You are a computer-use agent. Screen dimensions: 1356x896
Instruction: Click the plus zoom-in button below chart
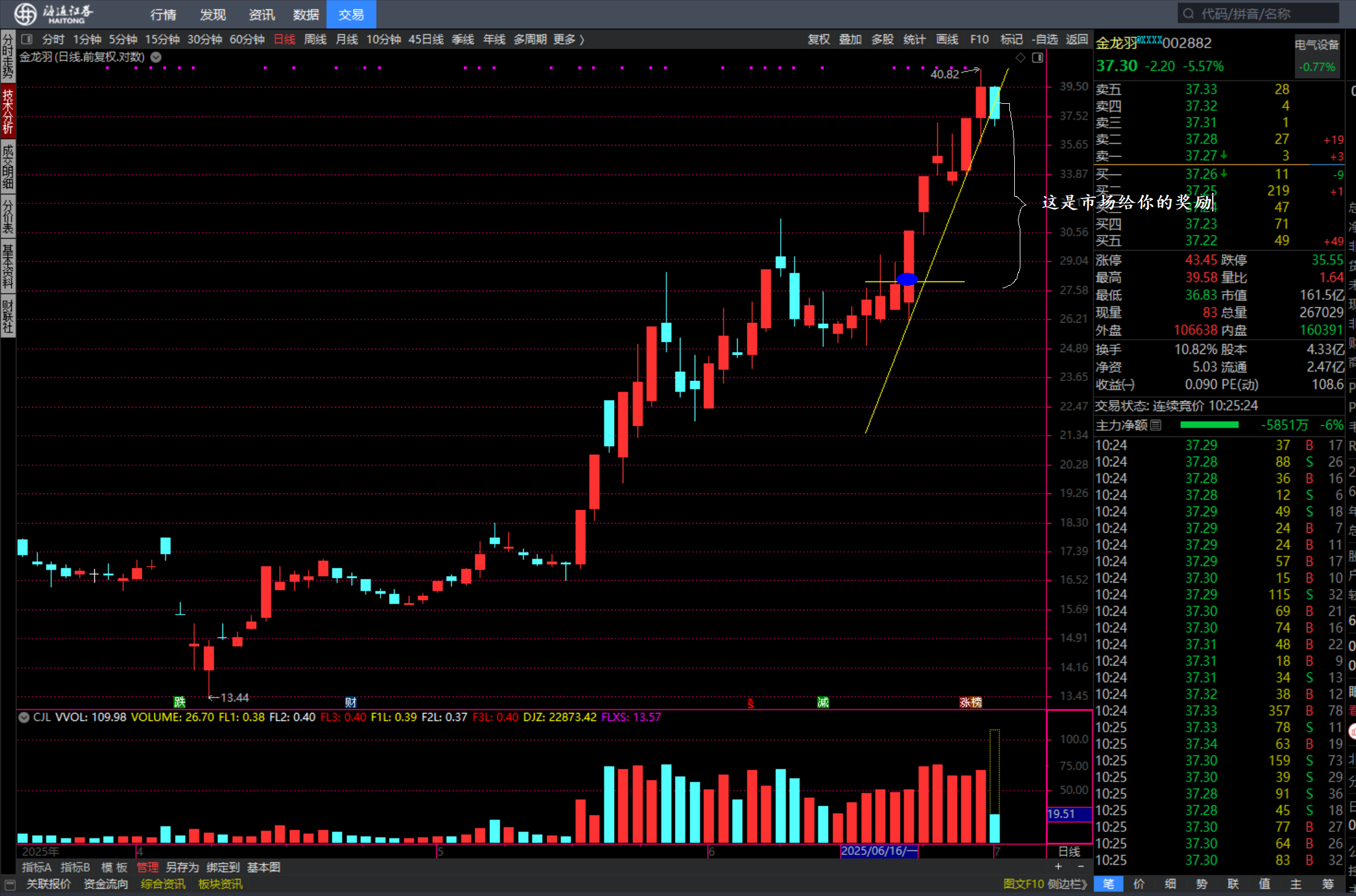click(x=1058, y=867)
